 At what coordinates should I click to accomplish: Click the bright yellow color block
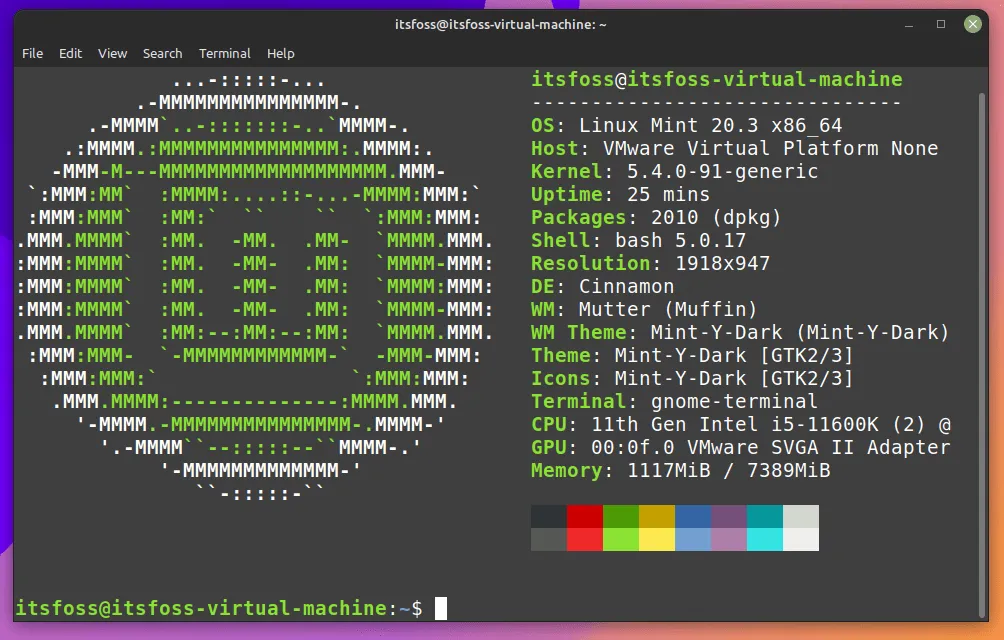tap(656, 539)
